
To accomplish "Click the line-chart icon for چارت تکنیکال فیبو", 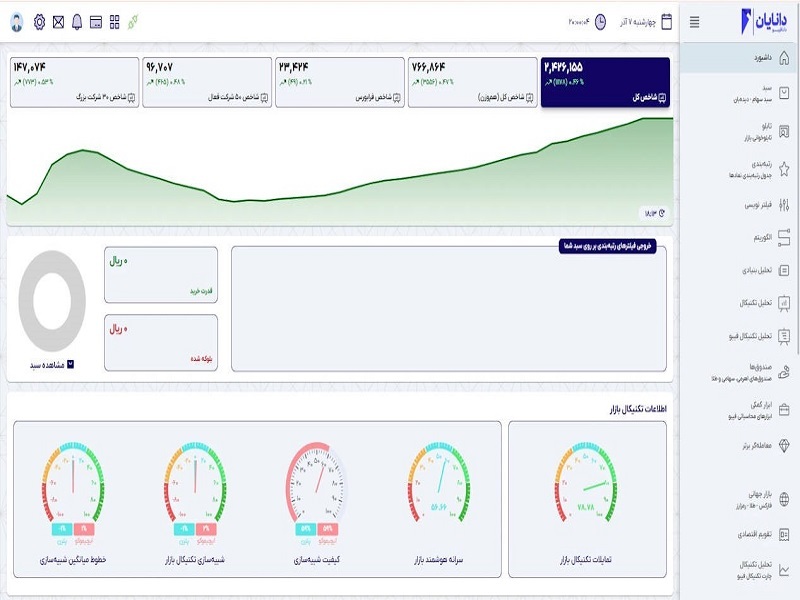I will coord(784,570).
